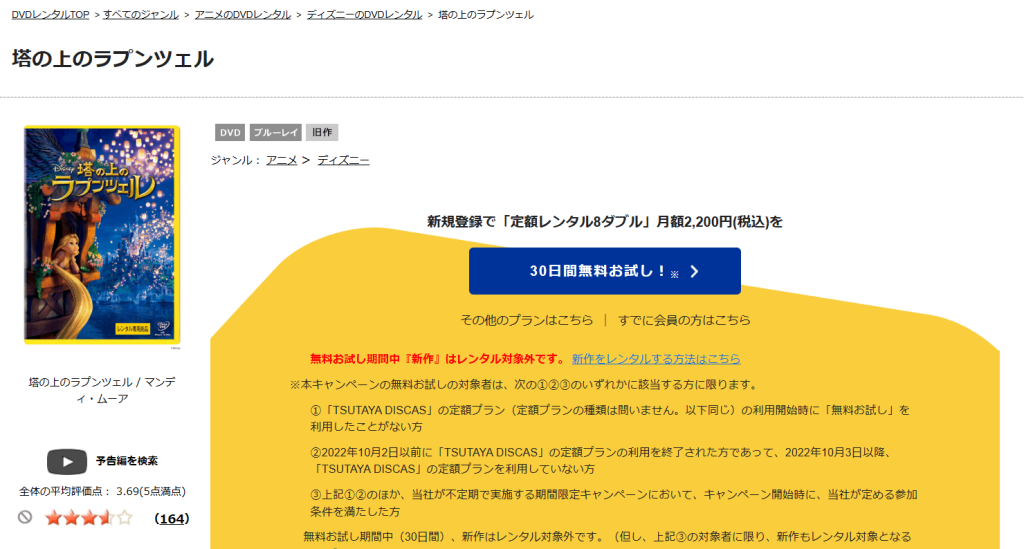Go to すべてのジャンル breadcrumb
Image resolution: width=1024 pixels, height=549 pixels.
pyautogui.click(x=140, y=14)
